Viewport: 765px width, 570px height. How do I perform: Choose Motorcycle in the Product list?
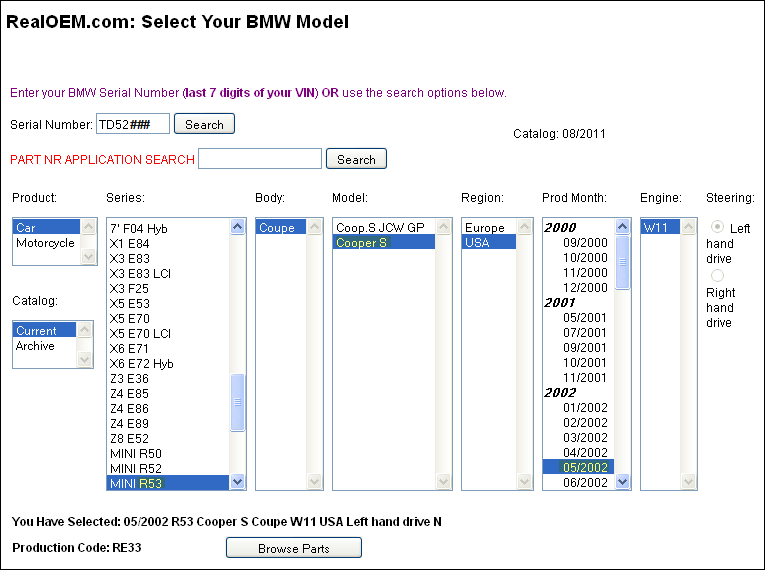coord(45,243)
